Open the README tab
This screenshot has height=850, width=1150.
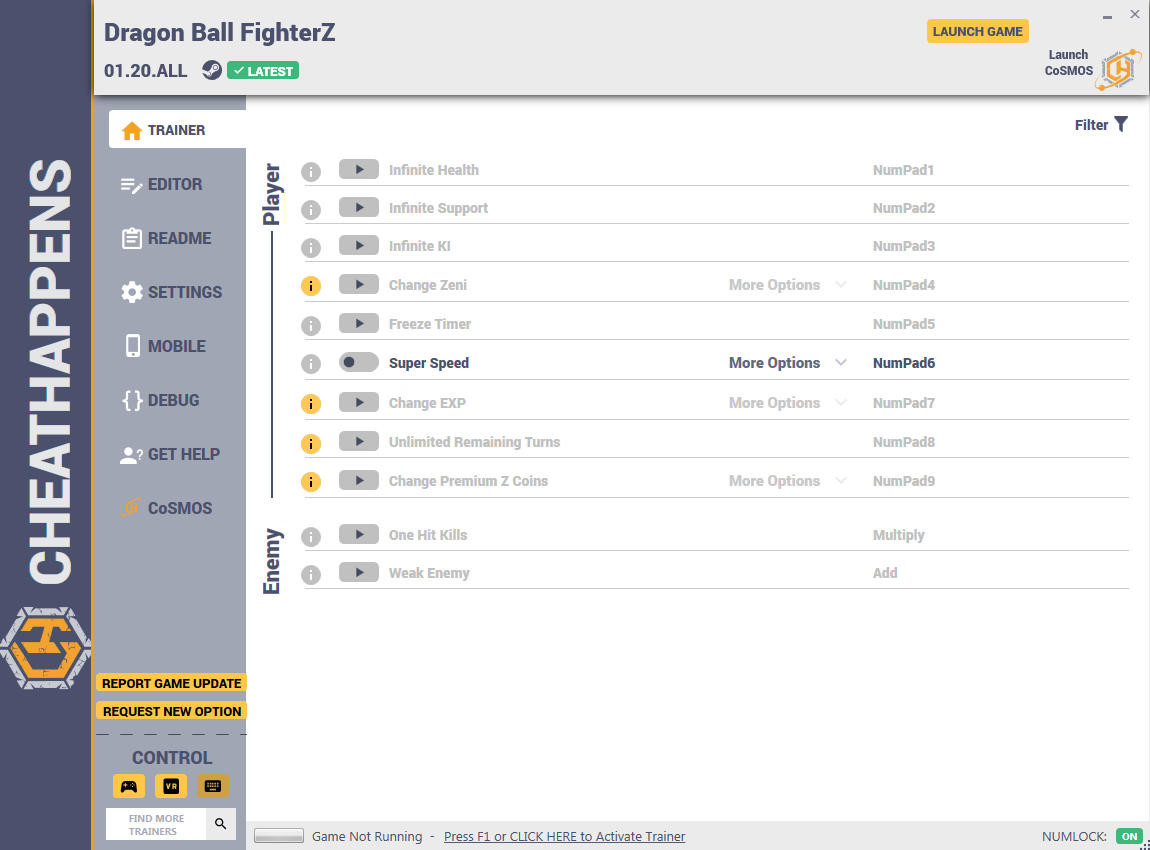166,238
